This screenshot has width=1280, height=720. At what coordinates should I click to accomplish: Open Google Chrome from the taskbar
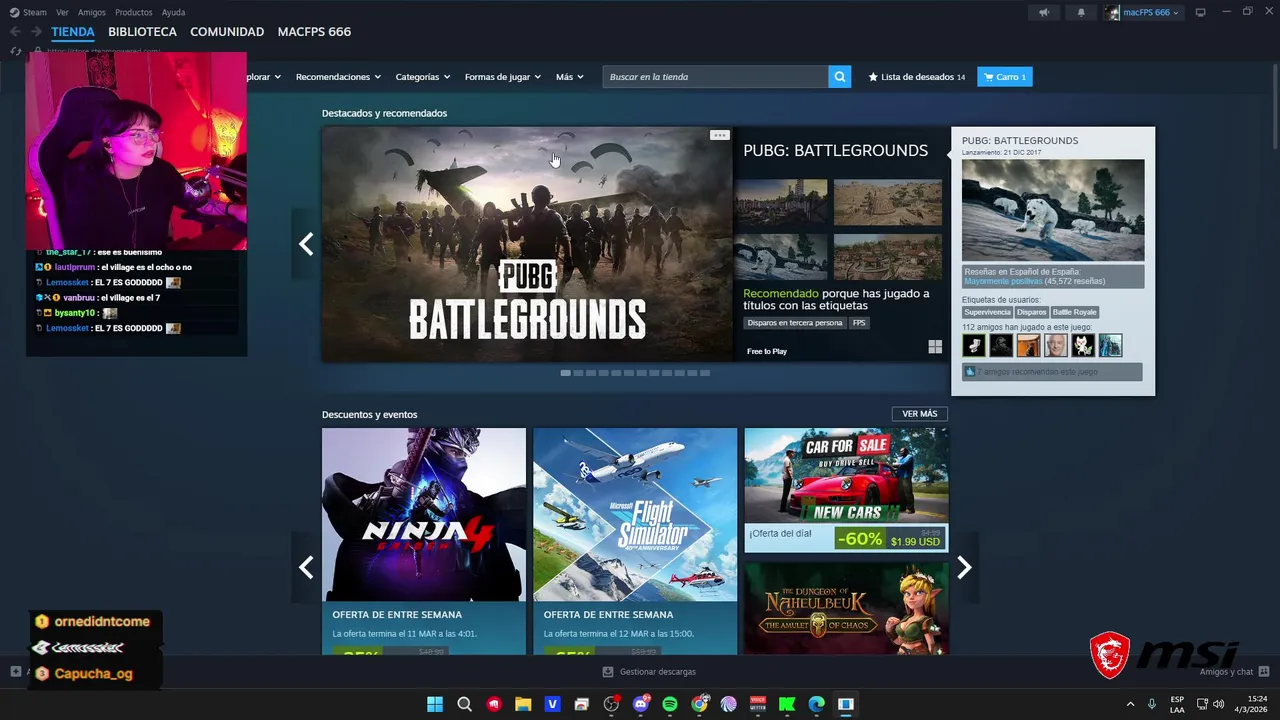(x=700, y=704)
